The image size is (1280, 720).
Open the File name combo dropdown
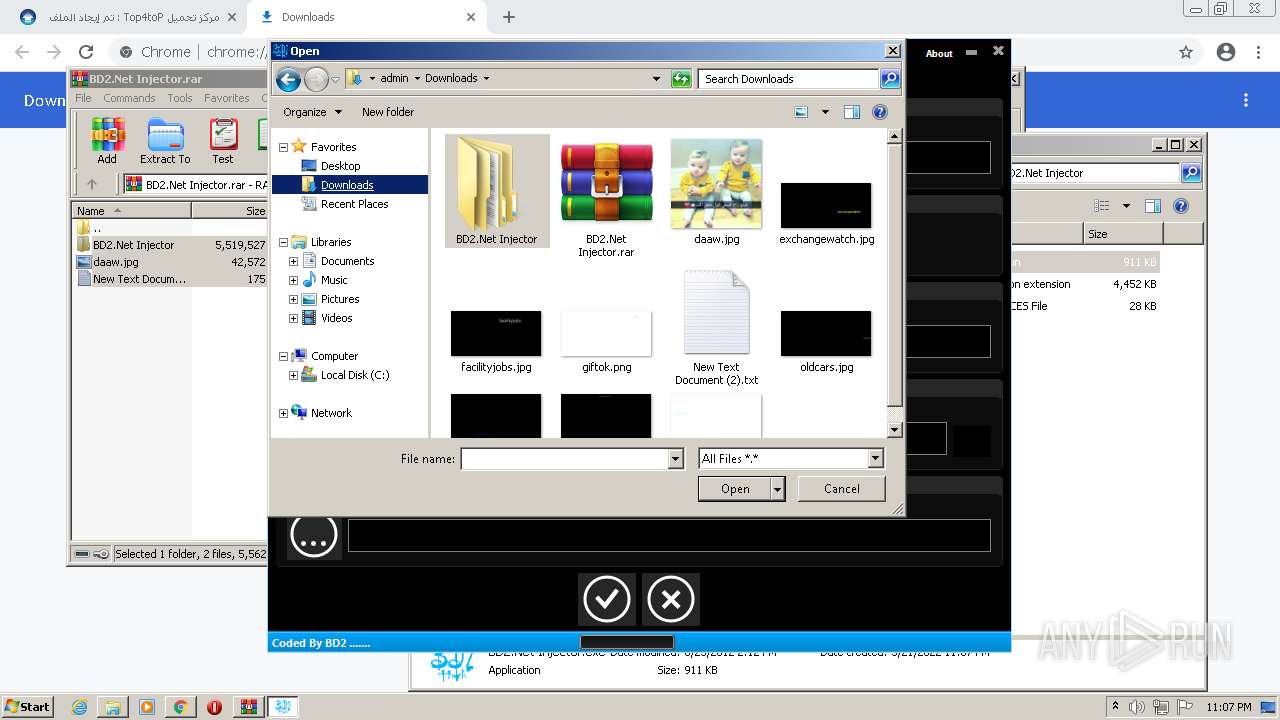[676, 459]
